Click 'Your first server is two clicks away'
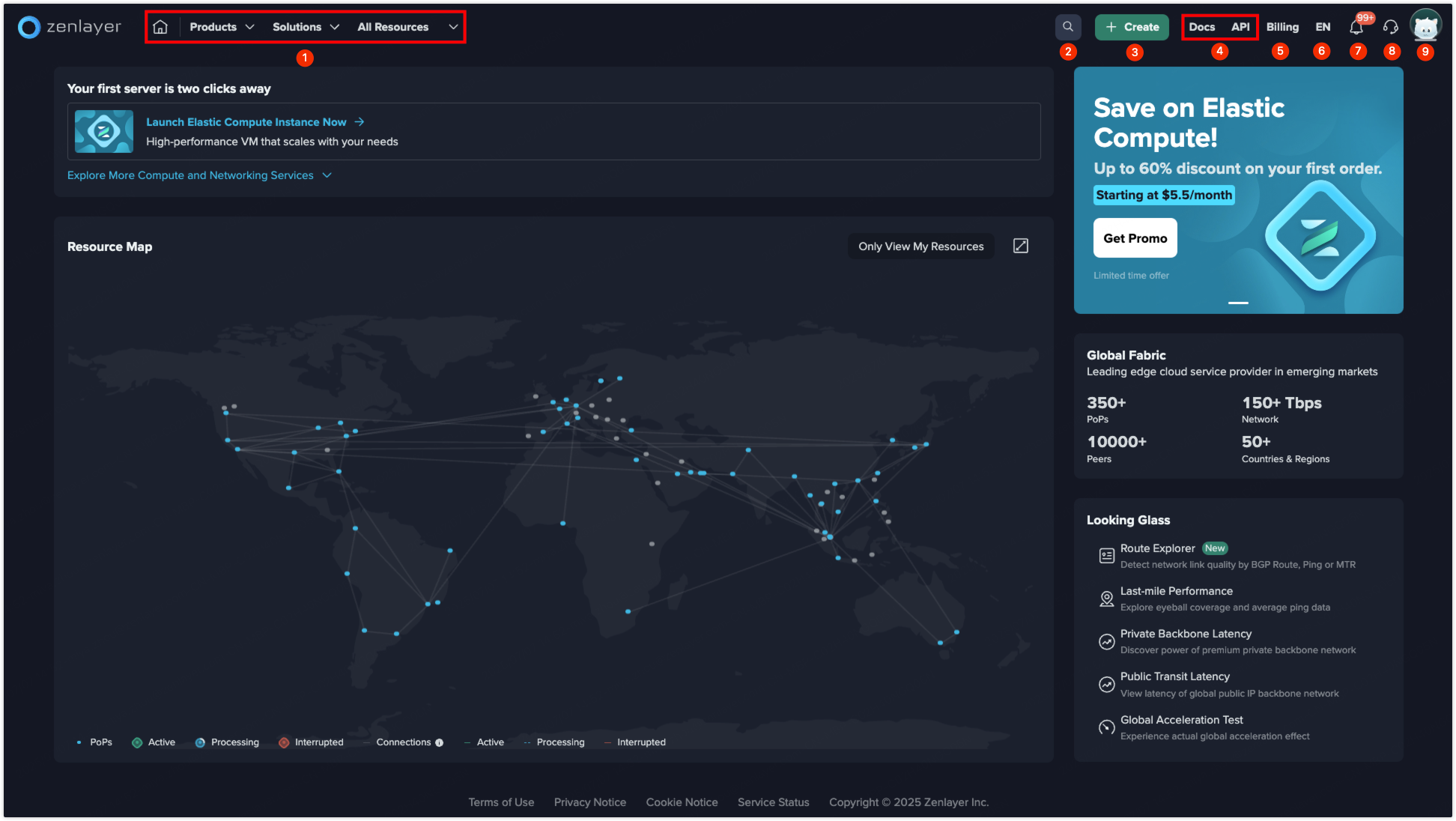This screenshot has height=821, width=1456. tap(169, 88)
